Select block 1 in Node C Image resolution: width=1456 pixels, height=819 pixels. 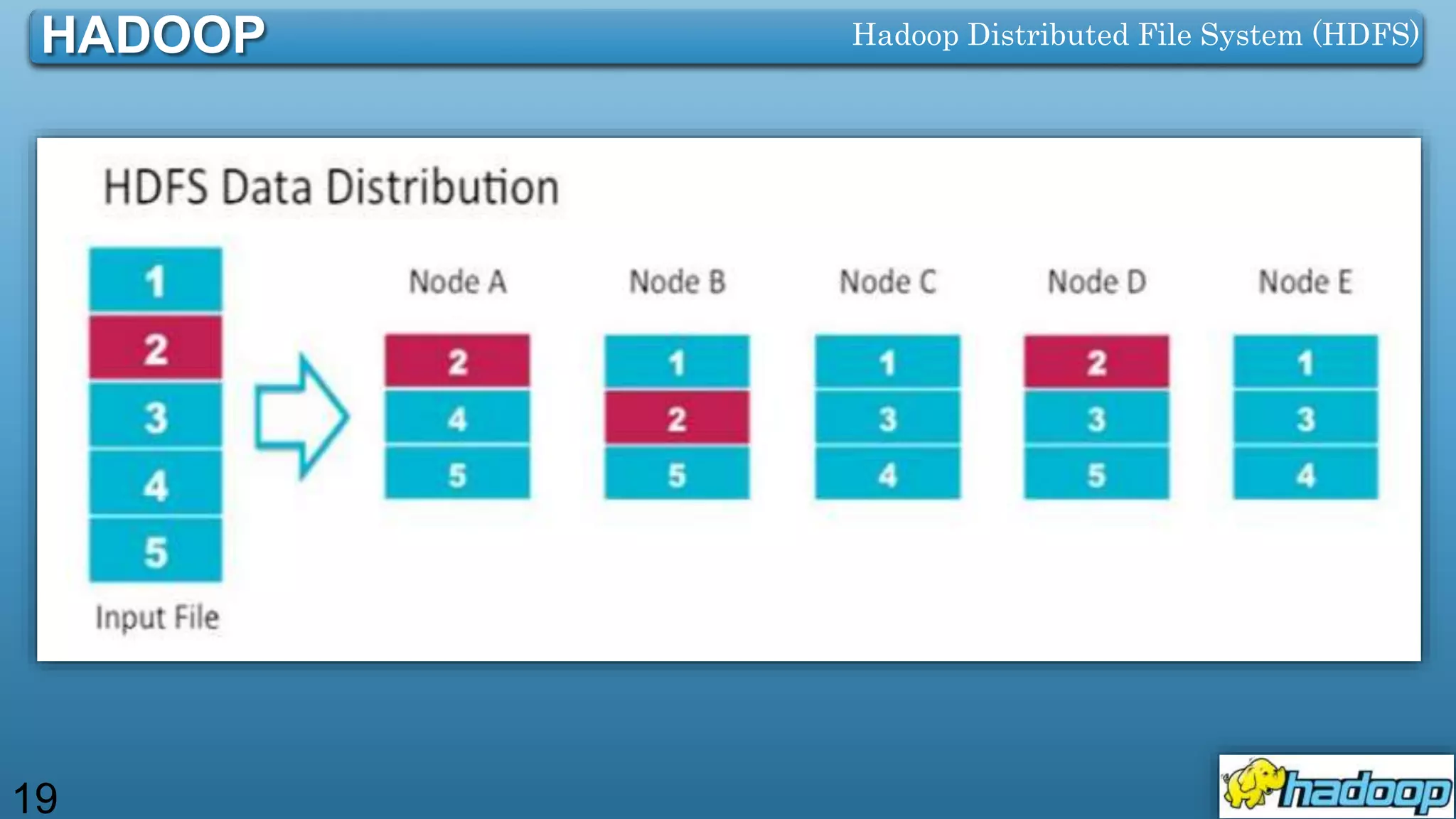point(887,362)
